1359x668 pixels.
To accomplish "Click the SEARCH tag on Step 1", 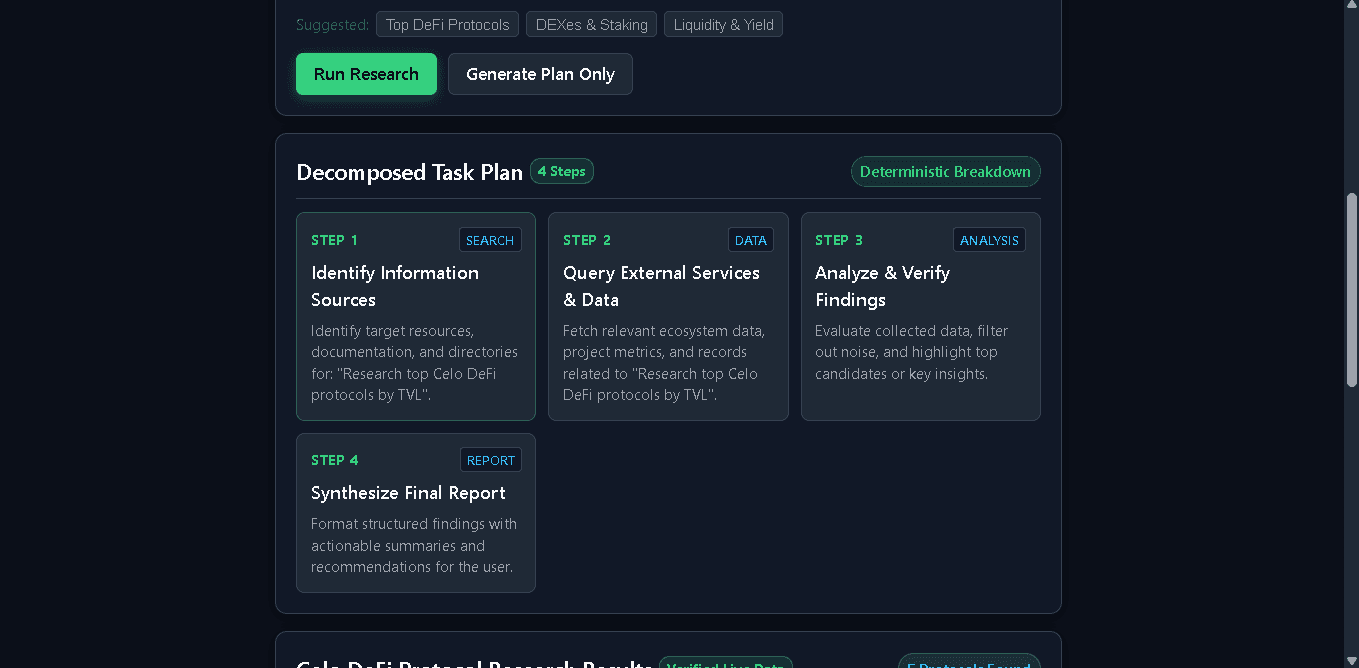I will (490, 240).
